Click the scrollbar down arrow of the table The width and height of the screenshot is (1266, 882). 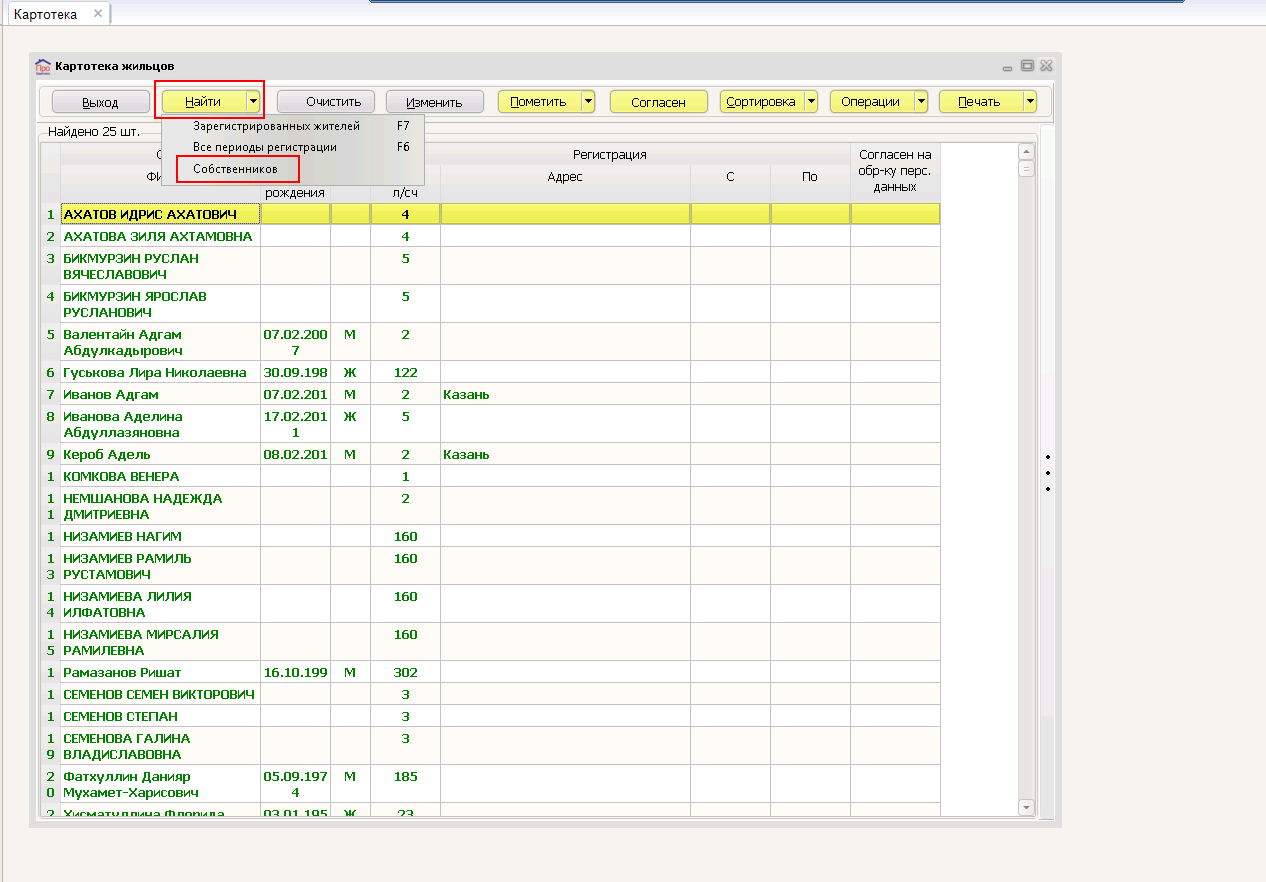[1025, 806]
